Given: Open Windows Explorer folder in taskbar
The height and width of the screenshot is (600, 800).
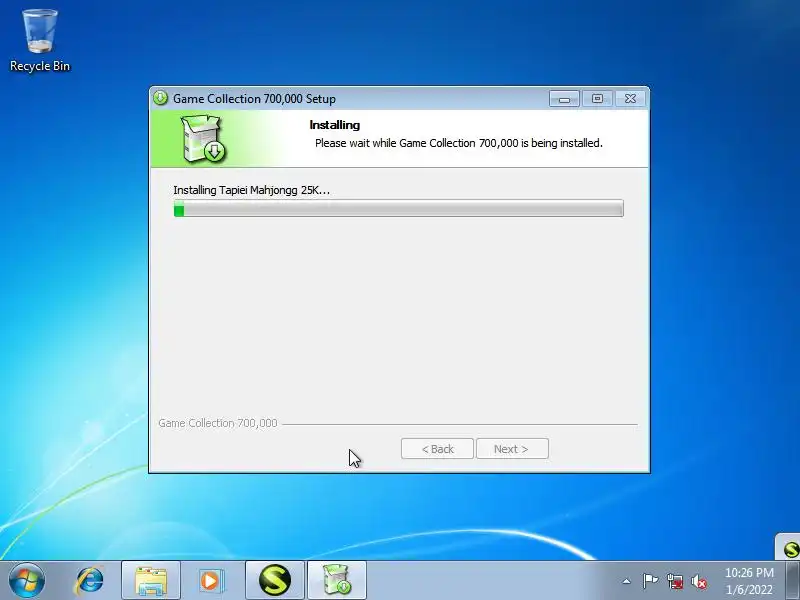Looking at the screenshot, I should pos(151,581).
